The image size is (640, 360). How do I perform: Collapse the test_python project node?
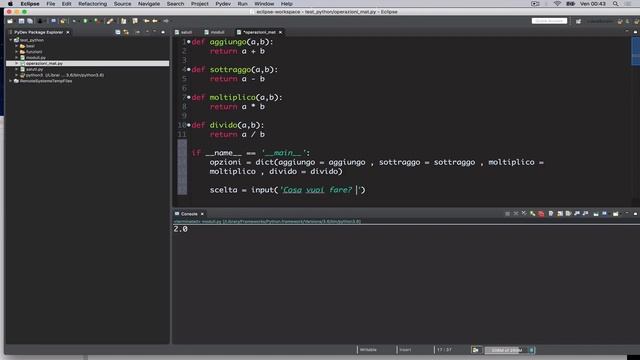[x=11, y=40]
